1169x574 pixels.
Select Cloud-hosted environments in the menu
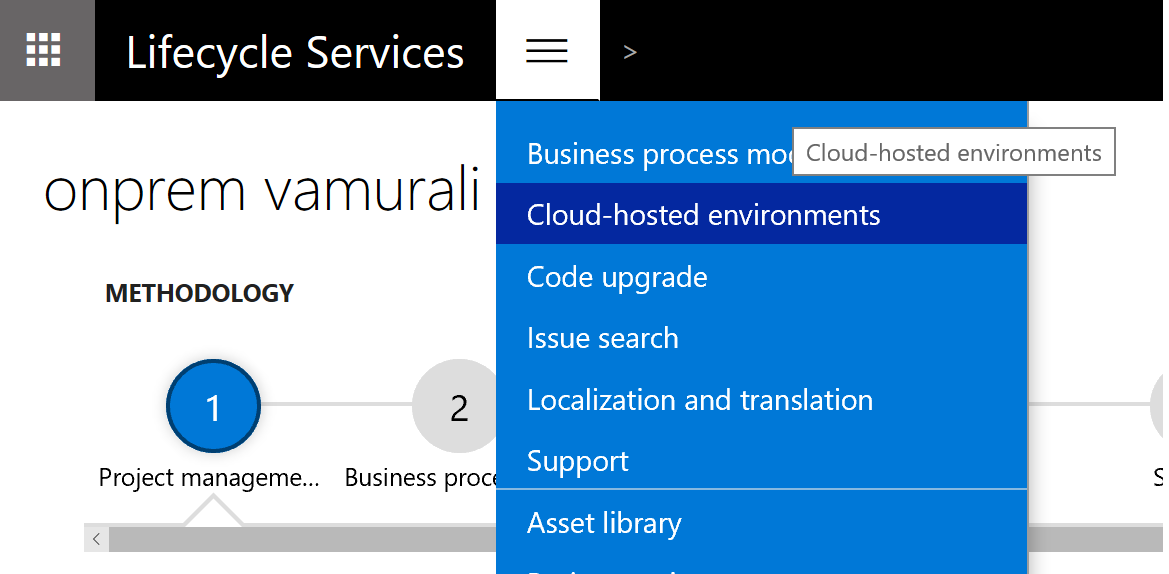point(761,215)
